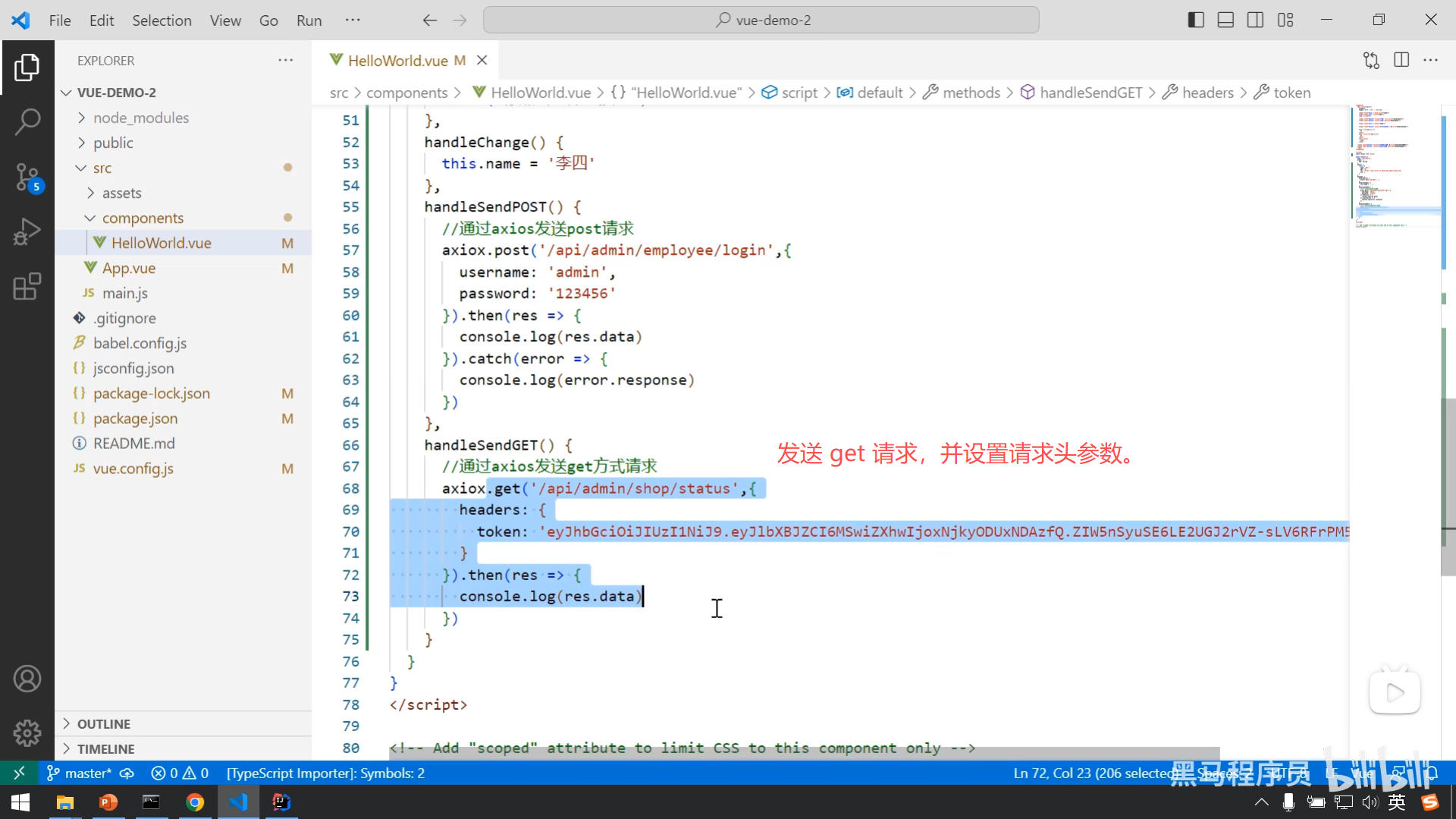This screenshot has width=1456, height=819.
Task: Open the Extensions view
Action: (x=27, y=287)
